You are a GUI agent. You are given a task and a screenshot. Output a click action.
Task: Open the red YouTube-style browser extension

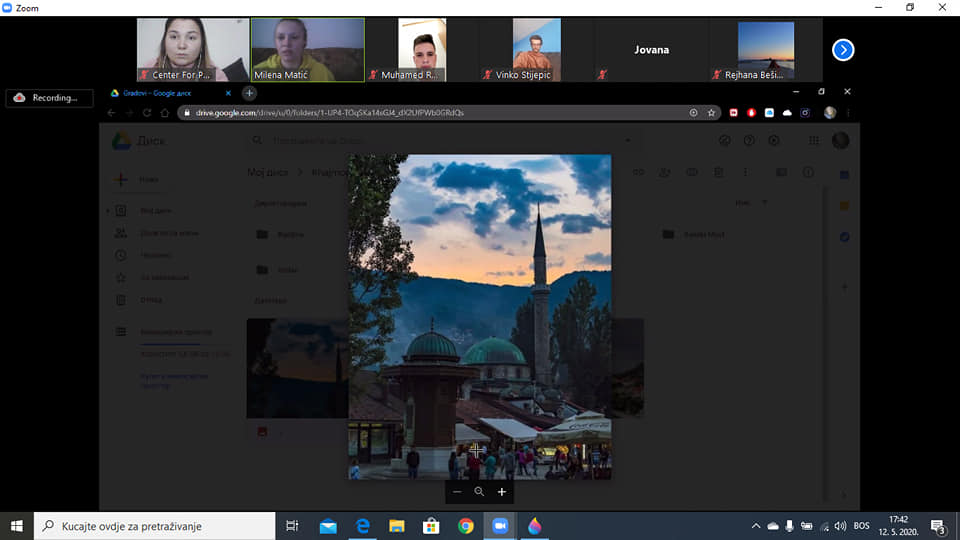pyautogui.click(x=733, y=113)
